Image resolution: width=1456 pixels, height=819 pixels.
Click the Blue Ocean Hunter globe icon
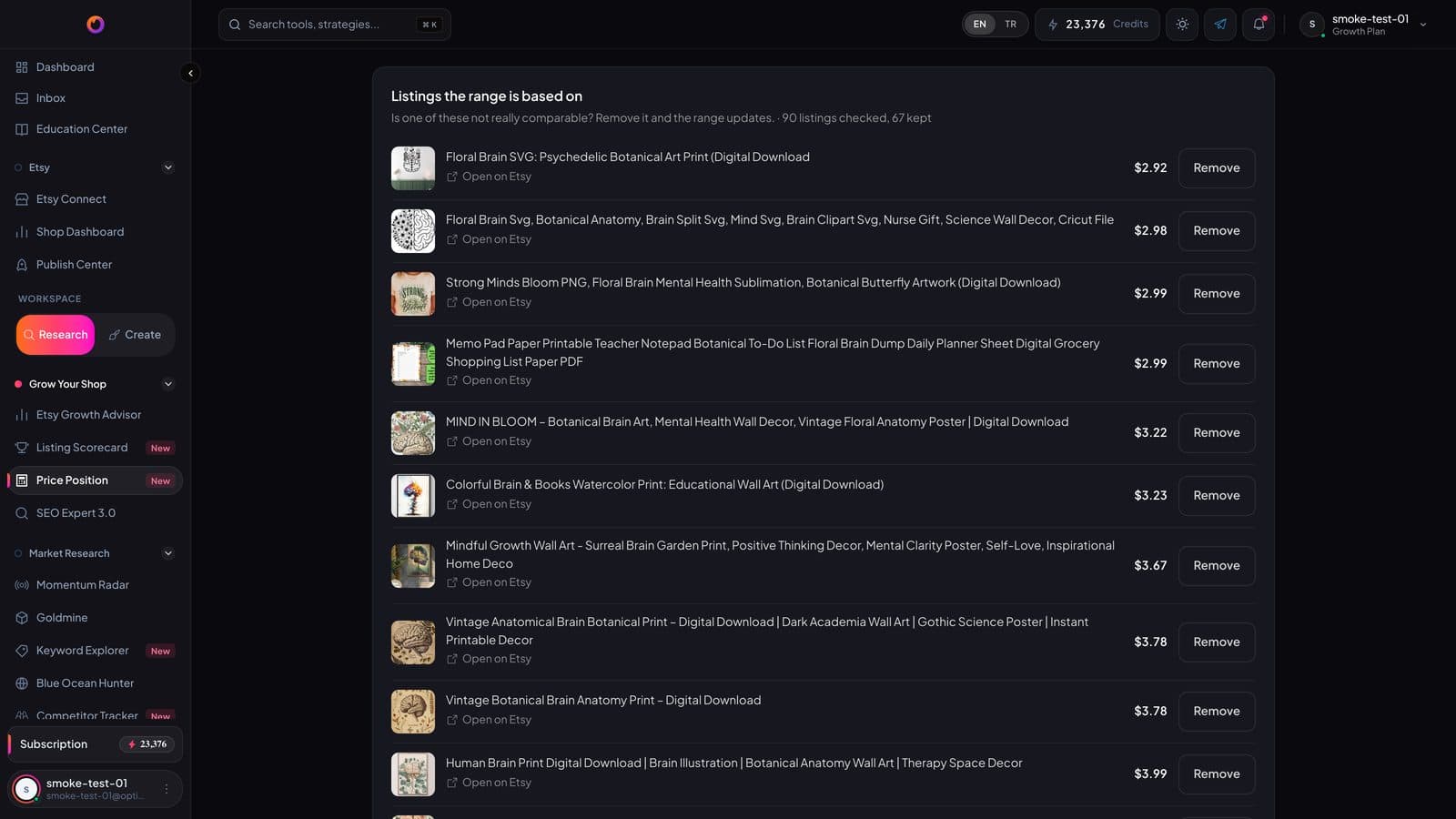22,683
